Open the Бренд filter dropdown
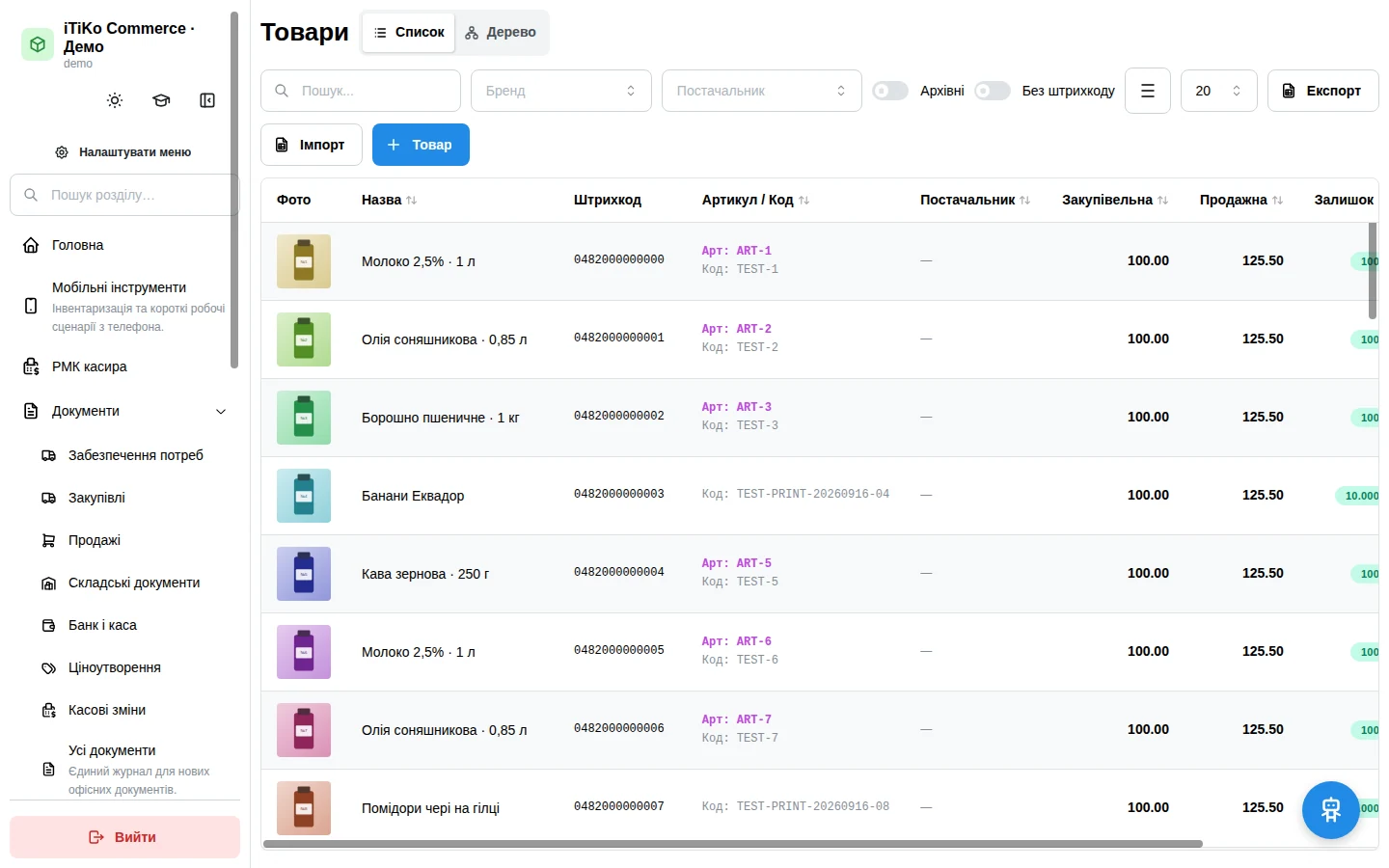1389x868 pixels. click(561, 91)
